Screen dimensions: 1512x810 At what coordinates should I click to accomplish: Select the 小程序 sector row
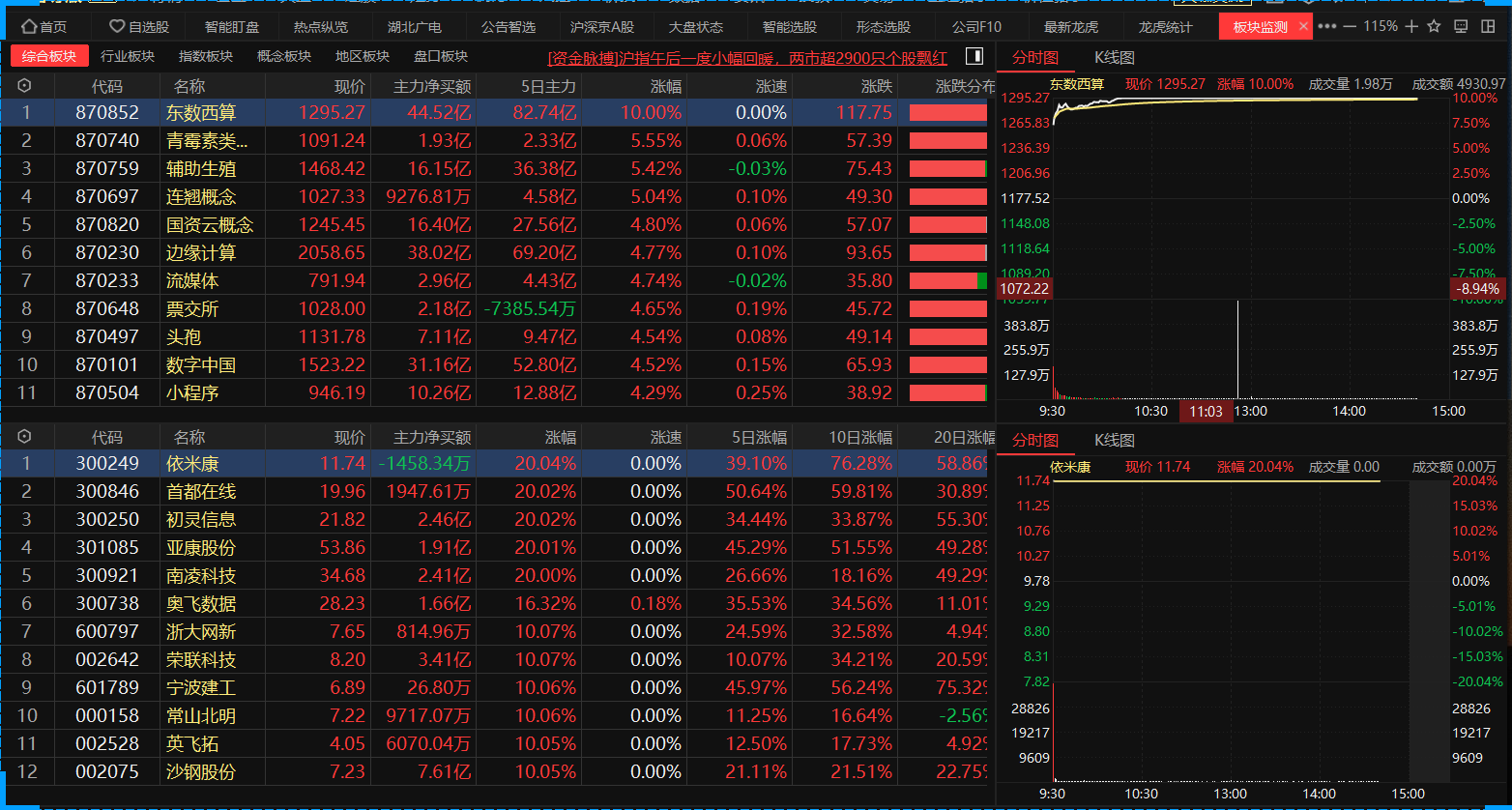click(498, 392)
